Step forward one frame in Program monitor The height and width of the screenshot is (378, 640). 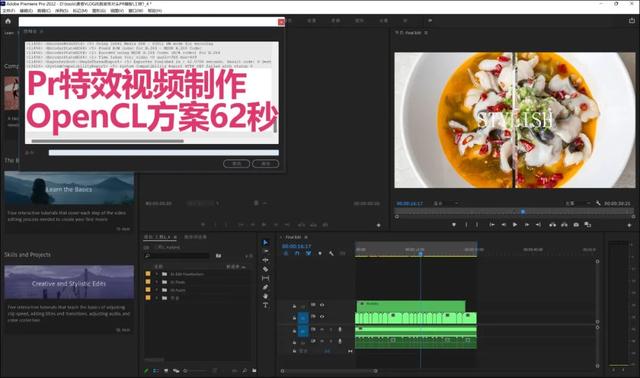point(527,225)
